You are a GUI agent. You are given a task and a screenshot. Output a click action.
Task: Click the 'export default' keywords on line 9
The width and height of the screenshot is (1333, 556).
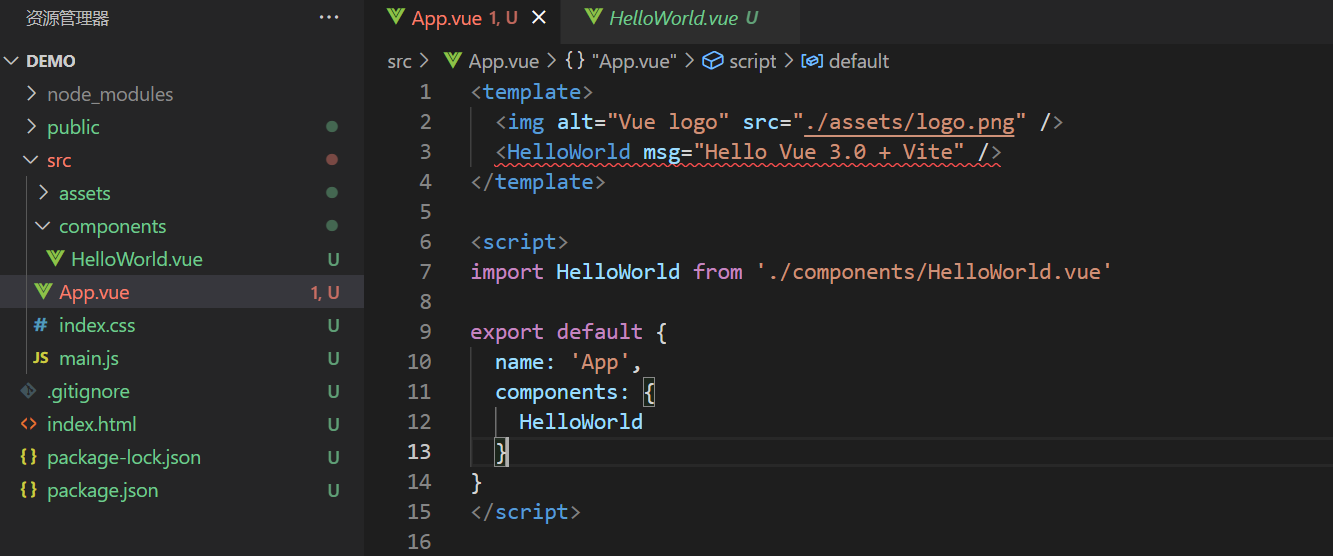pyautogui.click(x=557, y=332)
